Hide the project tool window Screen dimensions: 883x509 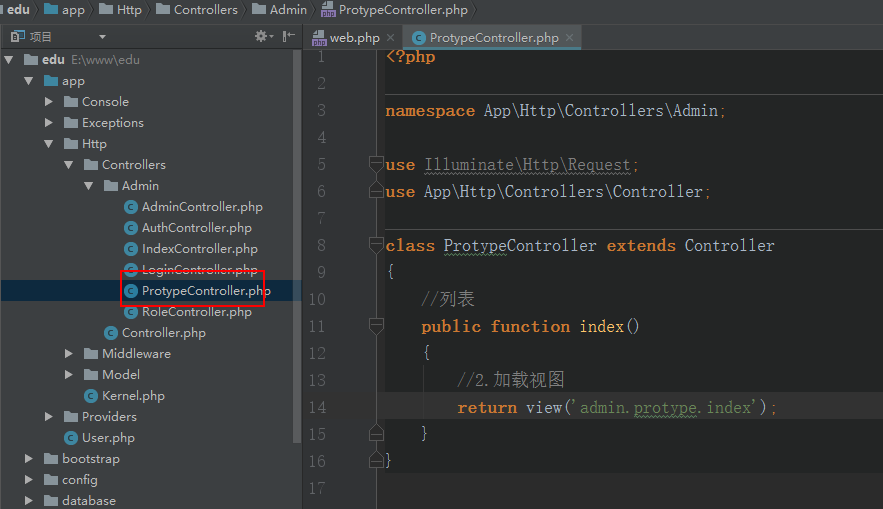[289, 36]
